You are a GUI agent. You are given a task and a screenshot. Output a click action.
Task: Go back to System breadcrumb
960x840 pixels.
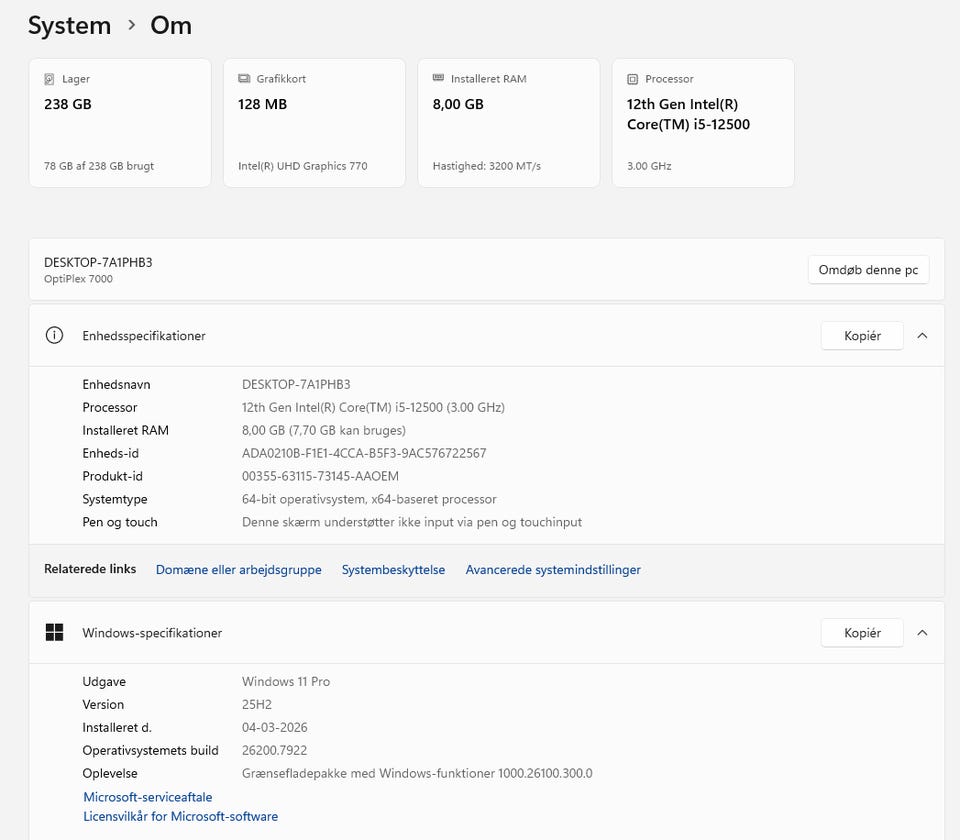[69, 26]
